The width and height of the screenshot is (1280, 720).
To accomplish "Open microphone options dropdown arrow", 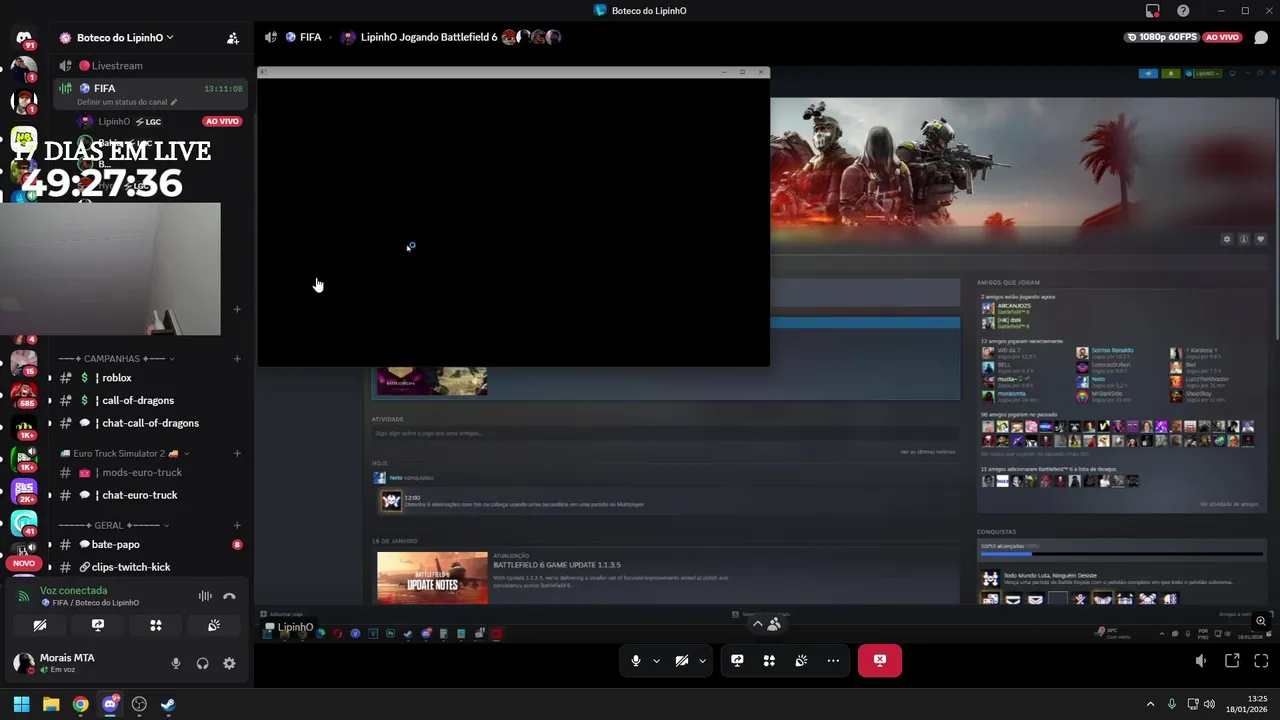I will tap(656, 660).
